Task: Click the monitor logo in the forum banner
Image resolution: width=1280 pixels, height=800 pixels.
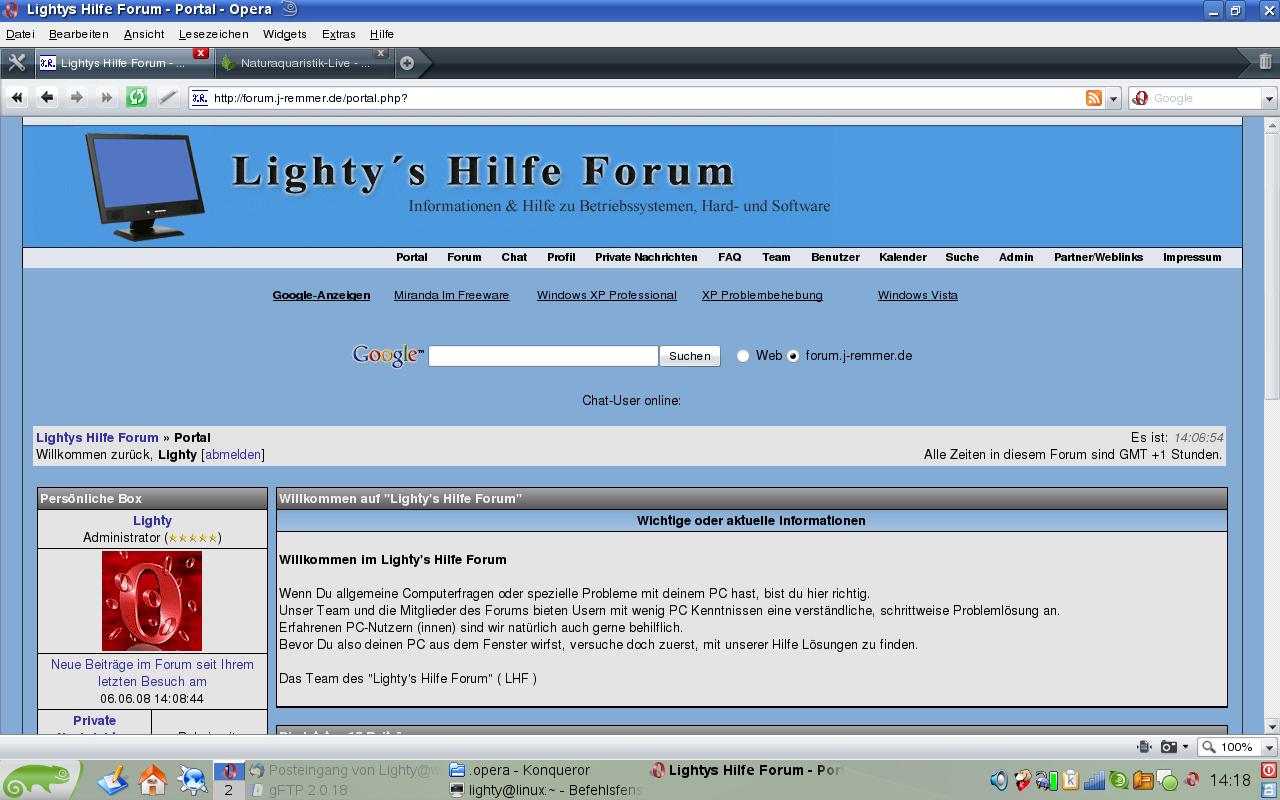Action: click(x=145, y=186)
